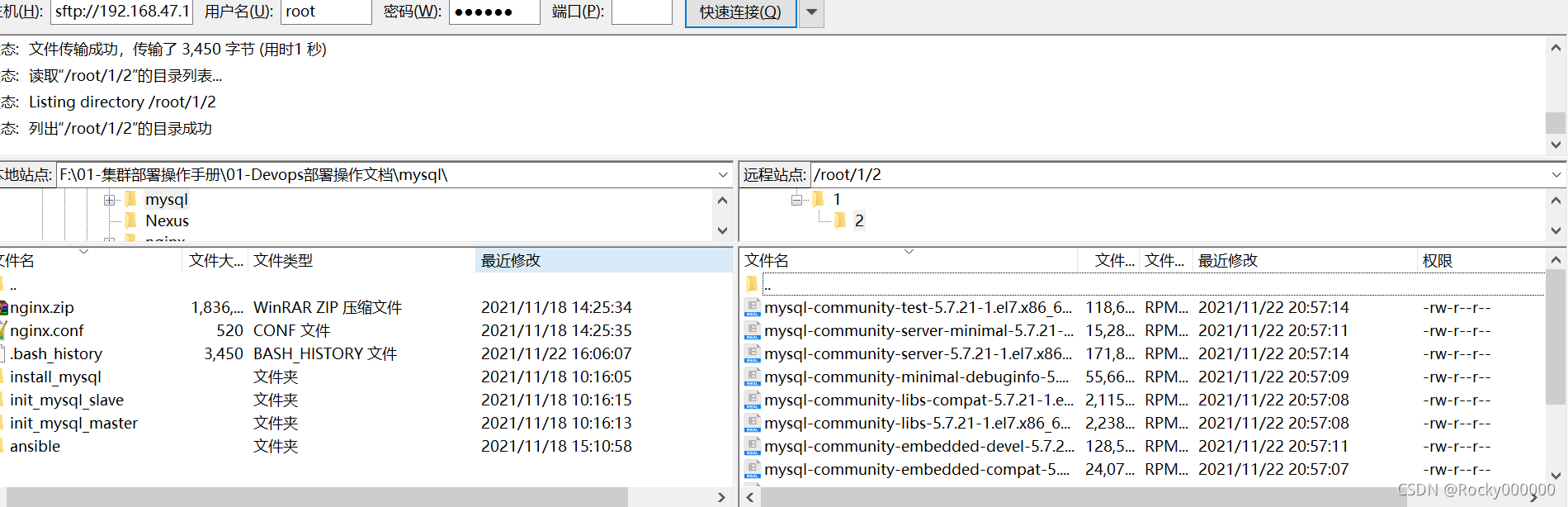Select folder 1 in the remote tree
Screen dimensions: 1568x507
point(837,200)
